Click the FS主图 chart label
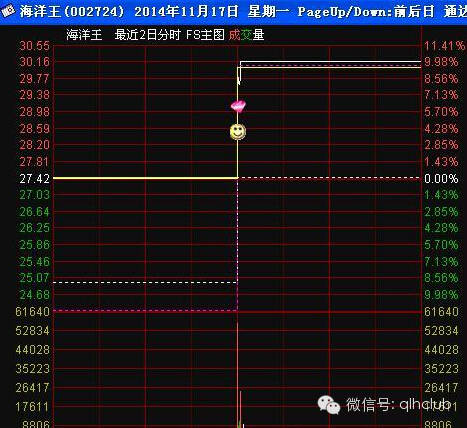The height and width of the screenshot is (428, 467). pos(205,35)
